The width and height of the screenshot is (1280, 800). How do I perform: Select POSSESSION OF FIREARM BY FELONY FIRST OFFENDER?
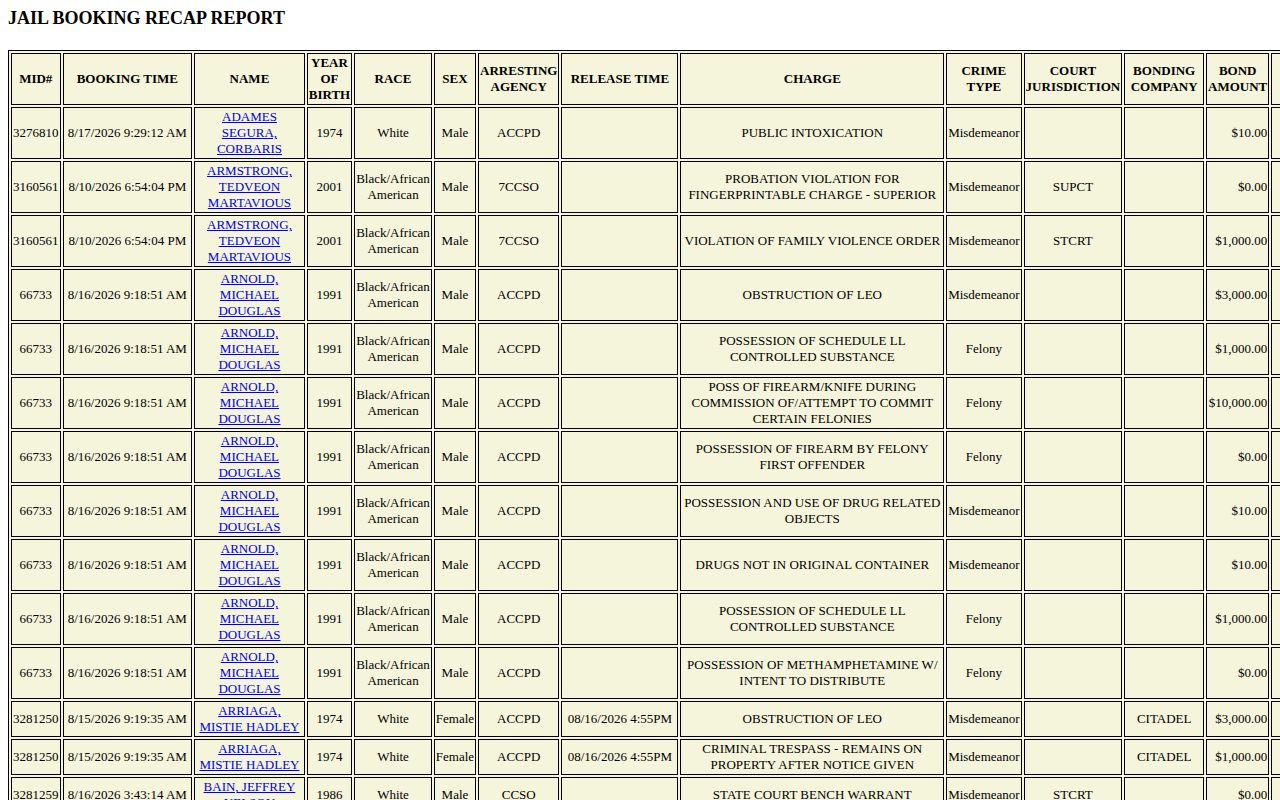pyautogui.click(x=812, y=457)
